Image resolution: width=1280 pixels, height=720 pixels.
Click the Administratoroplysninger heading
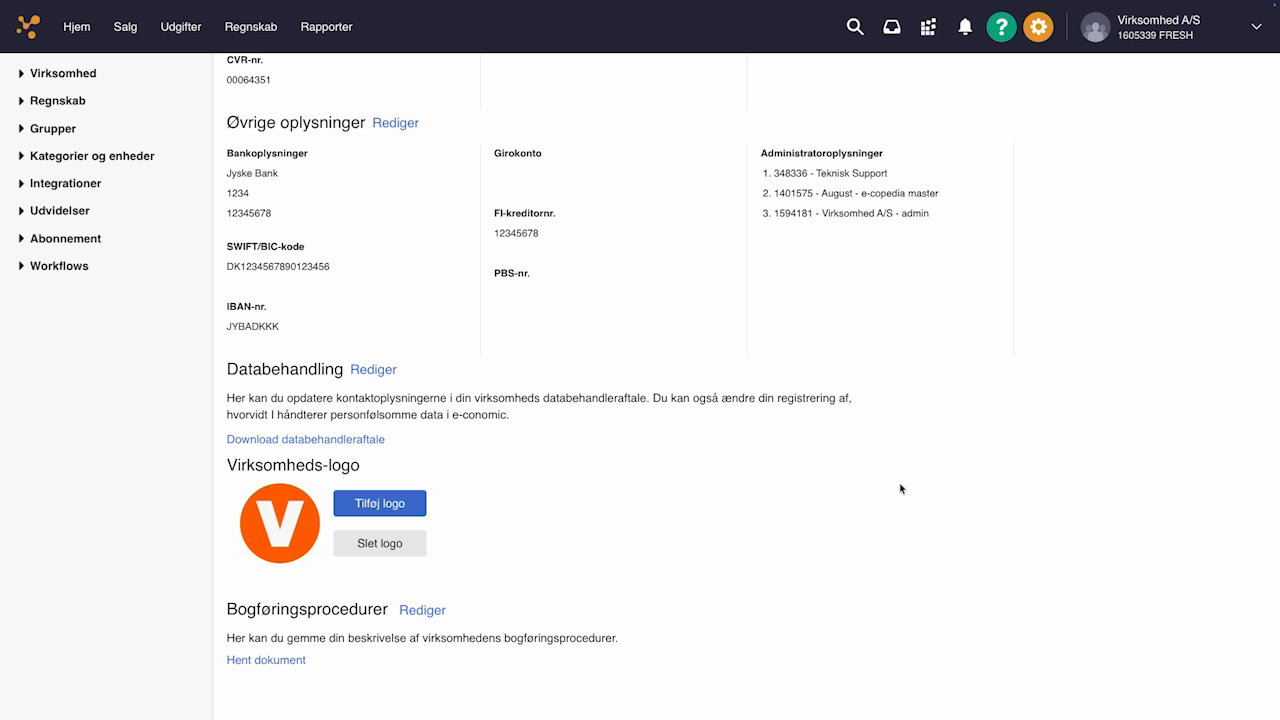pyautogui.click(x=822, y=153)
